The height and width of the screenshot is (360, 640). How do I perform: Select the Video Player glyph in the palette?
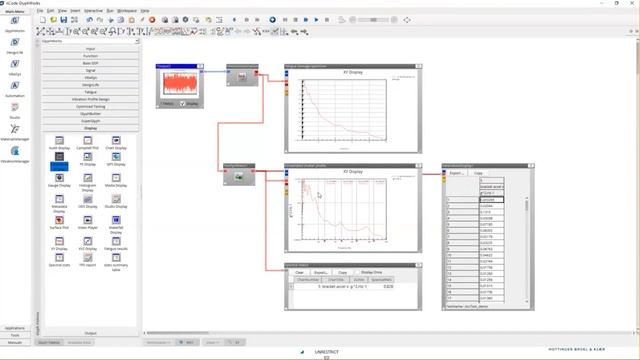point(88,222)
